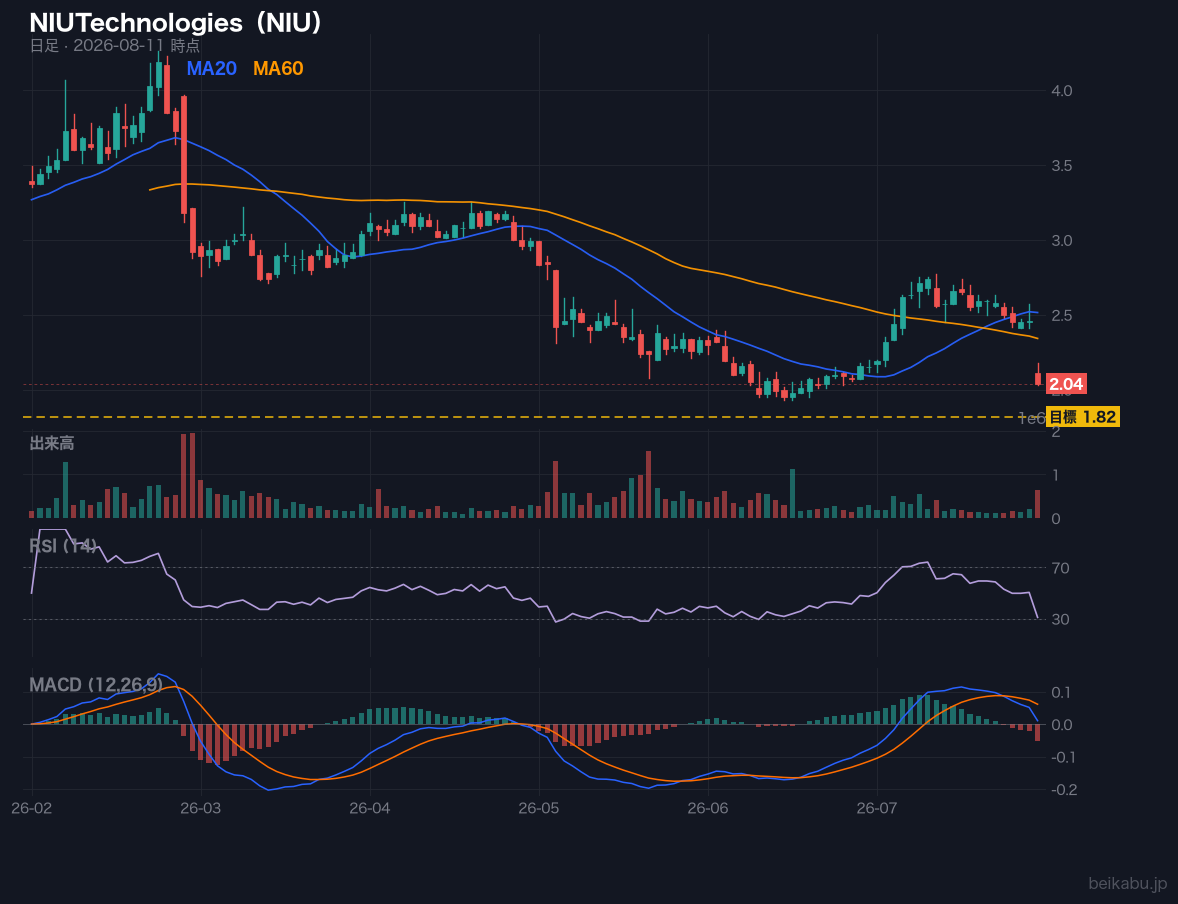Click the 26-07 date axis label

pyautogui.click(x=877, y=809)
